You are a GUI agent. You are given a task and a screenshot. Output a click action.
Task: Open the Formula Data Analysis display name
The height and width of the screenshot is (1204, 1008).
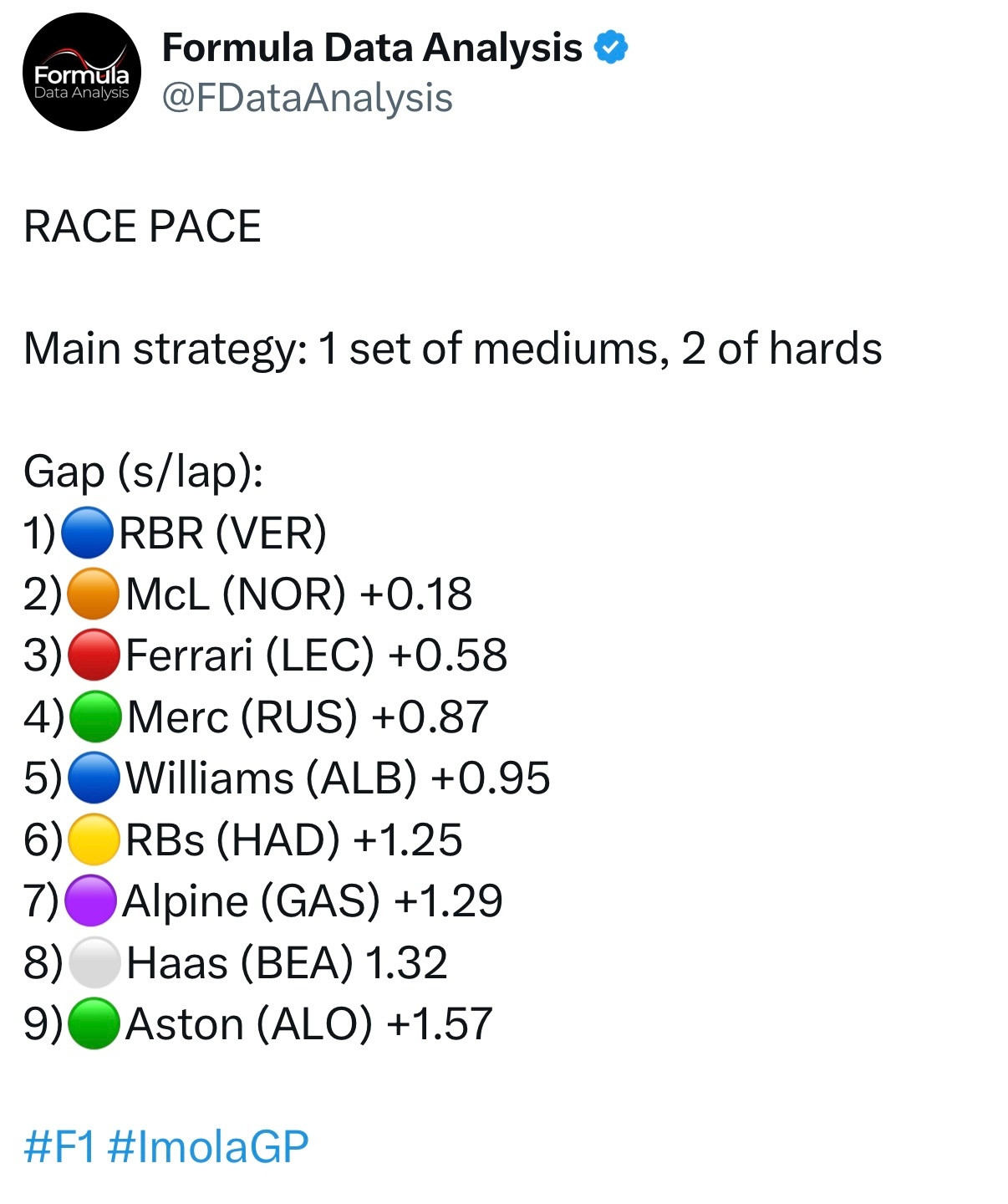coord(372,48)
